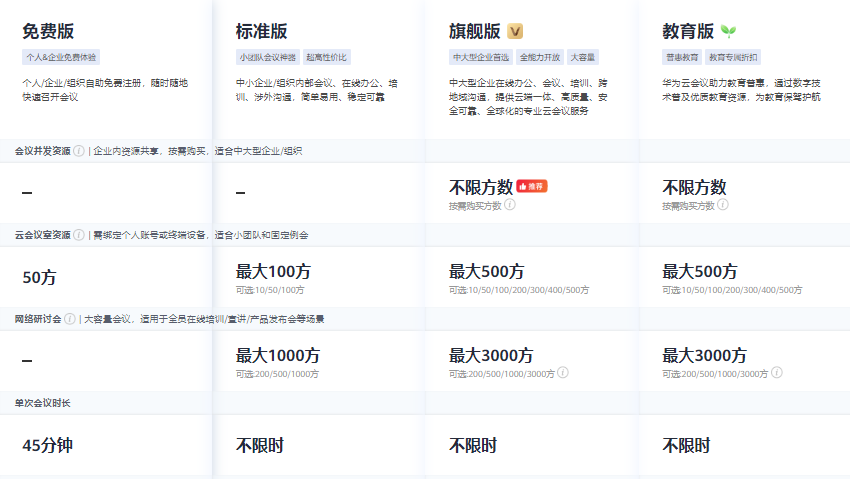
Task: Click 最大3000方 in the 教育版 column
Action: (x=705, y=355)
